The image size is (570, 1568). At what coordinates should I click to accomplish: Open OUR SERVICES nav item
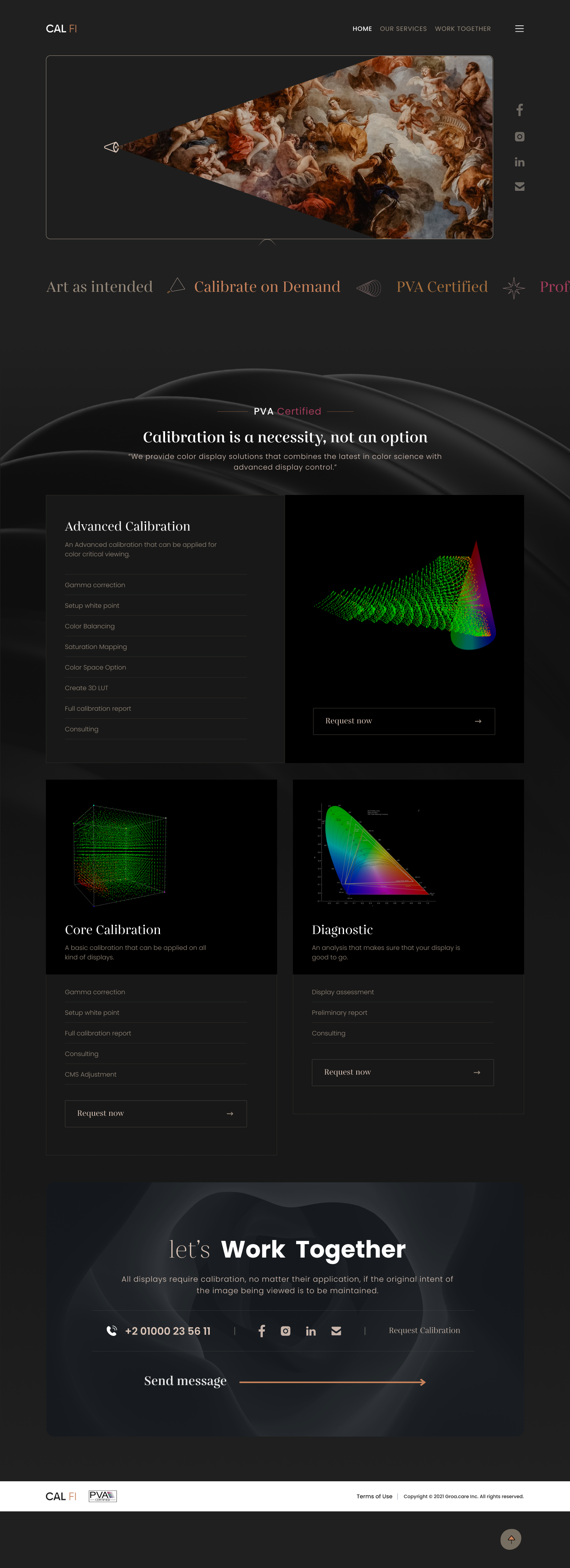click(x=403, y=29)
